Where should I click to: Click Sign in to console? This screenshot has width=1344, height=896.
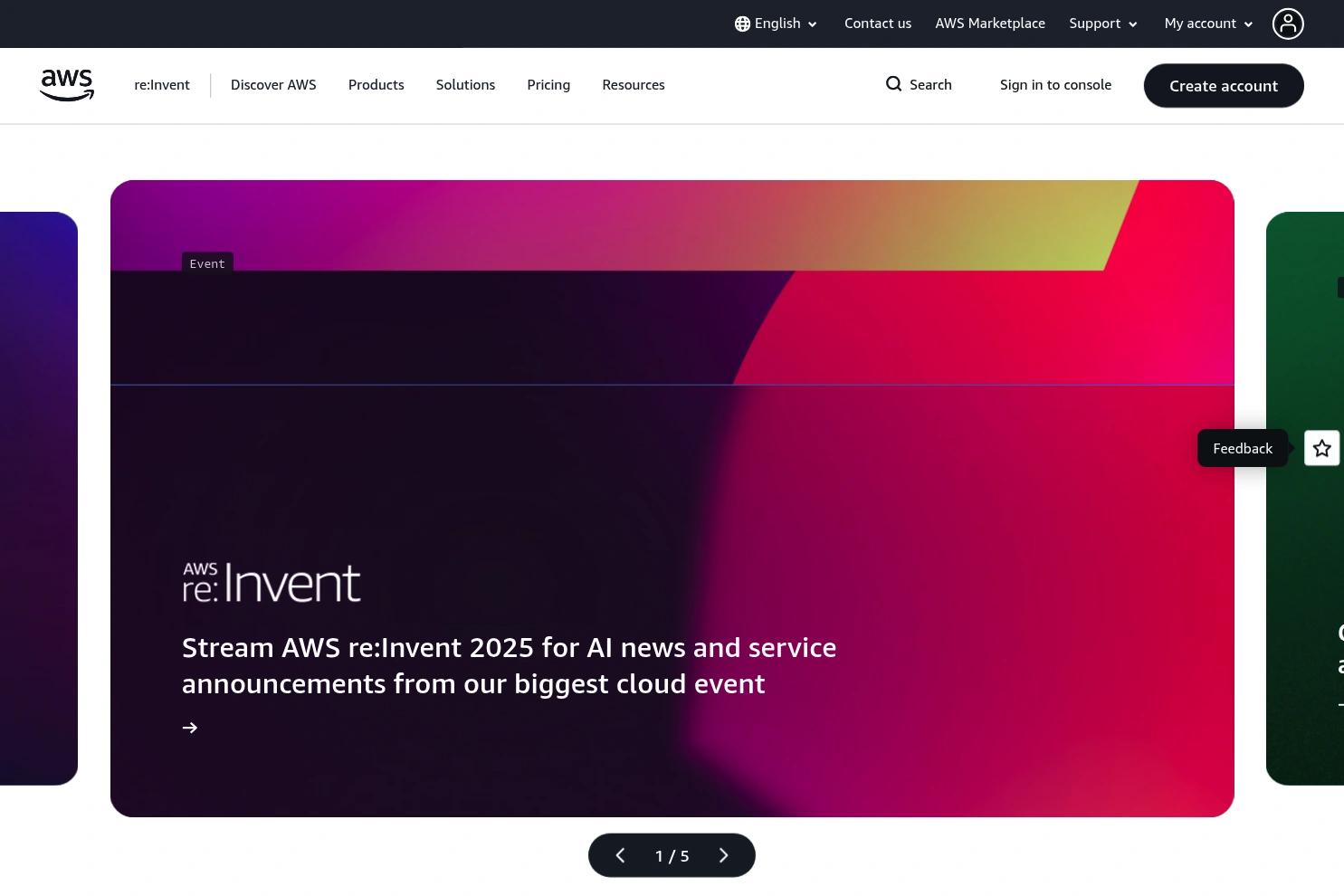(1055, 85)
